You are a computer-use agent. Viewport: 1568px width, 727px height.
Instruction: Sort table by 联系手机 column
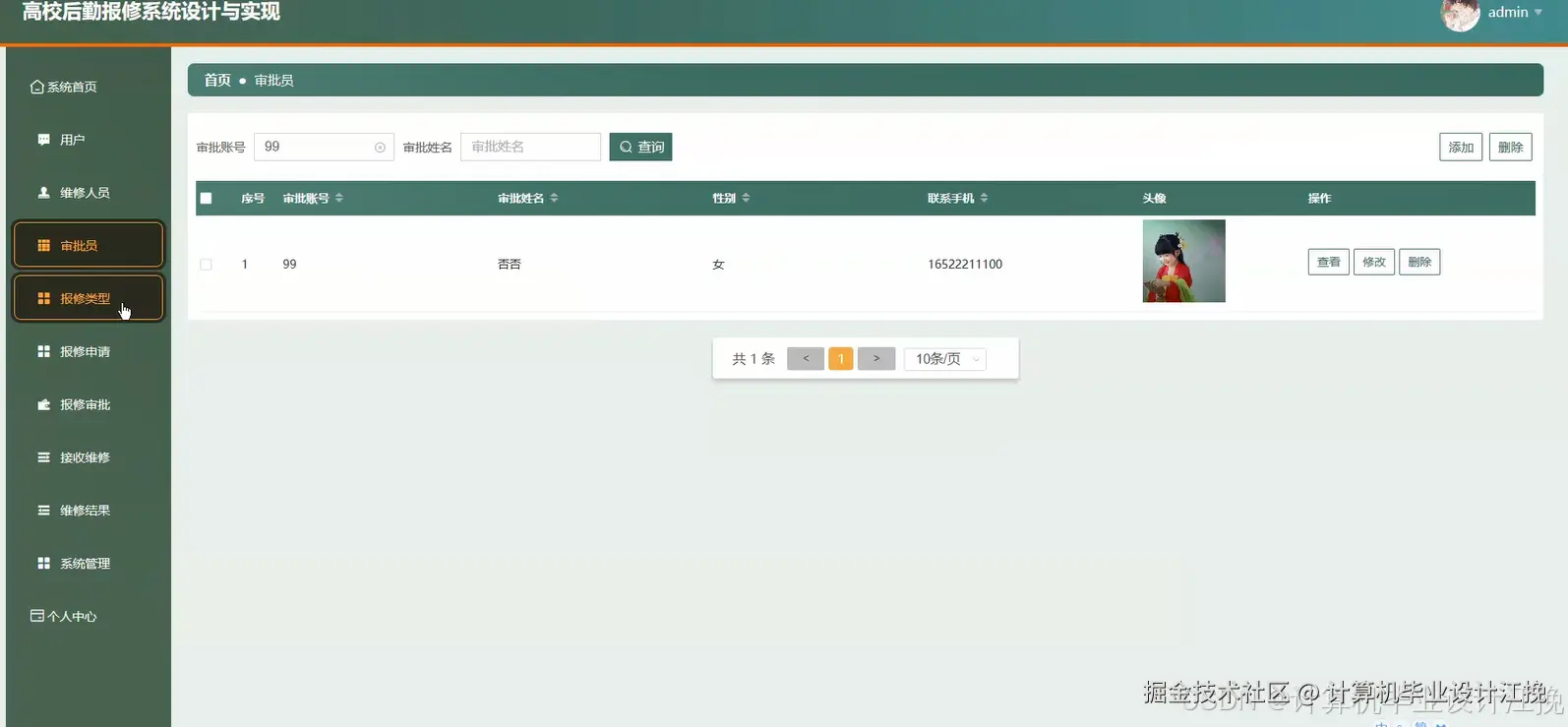[x=984, y=198]
